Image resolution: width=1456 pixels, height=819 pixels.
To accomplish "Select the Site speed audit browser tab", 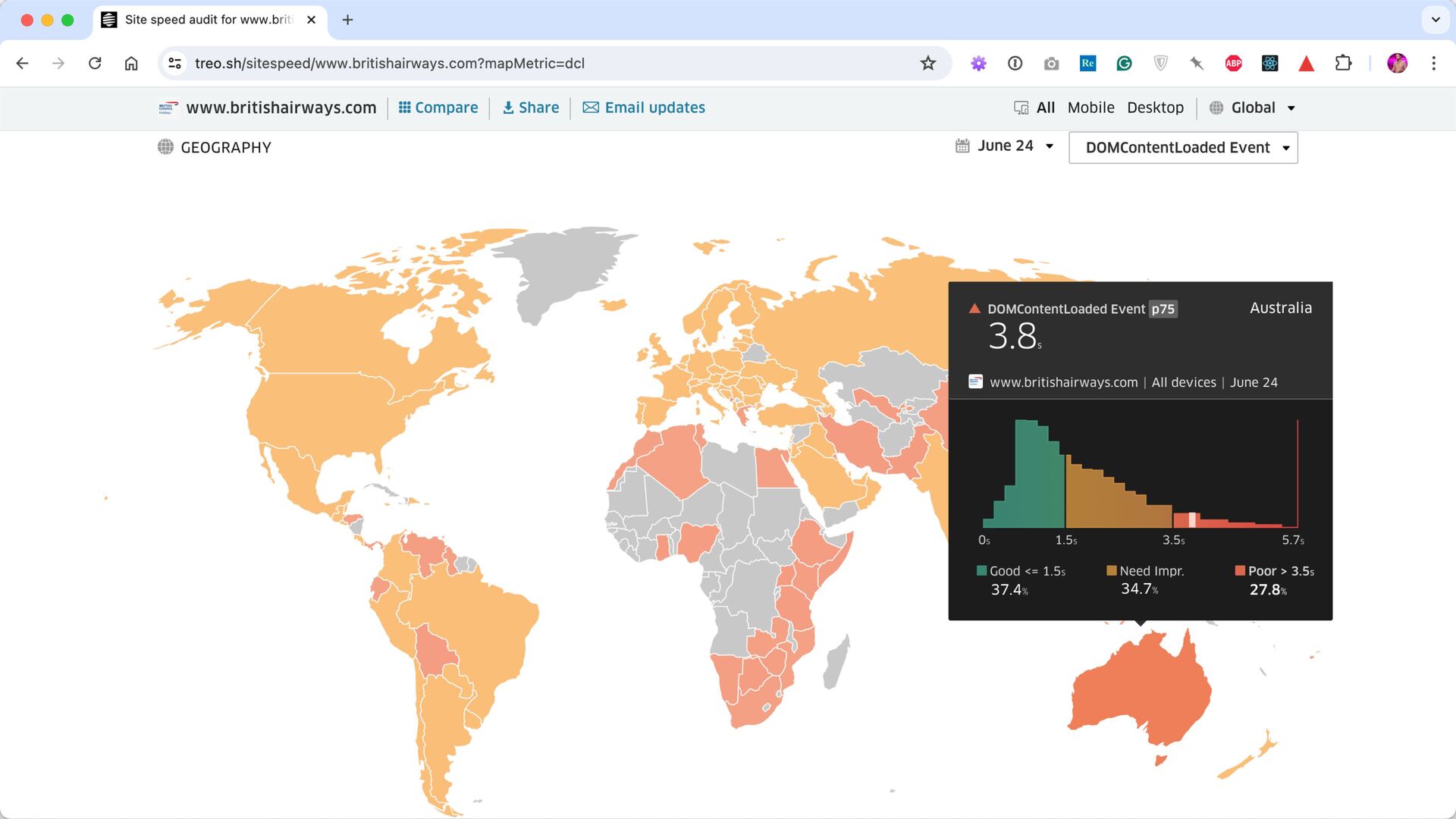I will coord(209,20).
